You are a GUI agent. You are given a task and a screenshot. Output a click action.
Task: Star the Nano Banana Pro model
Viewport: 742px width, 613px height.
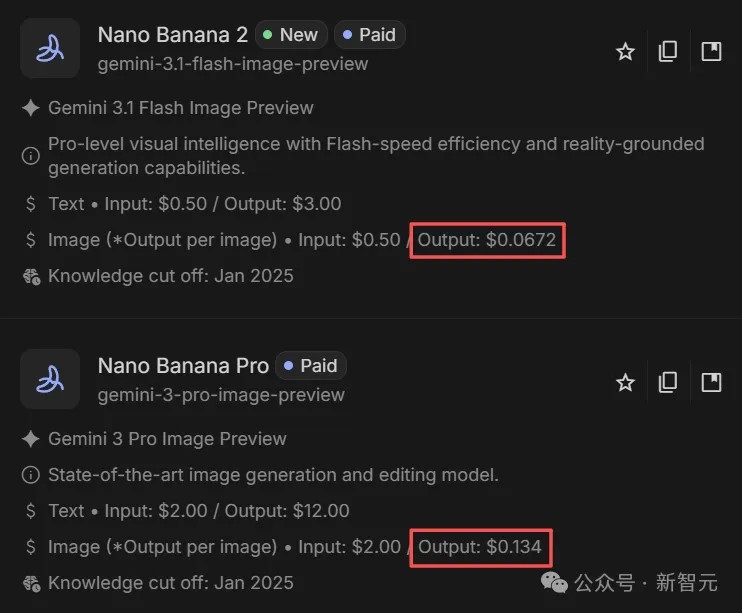pos(625,382)
